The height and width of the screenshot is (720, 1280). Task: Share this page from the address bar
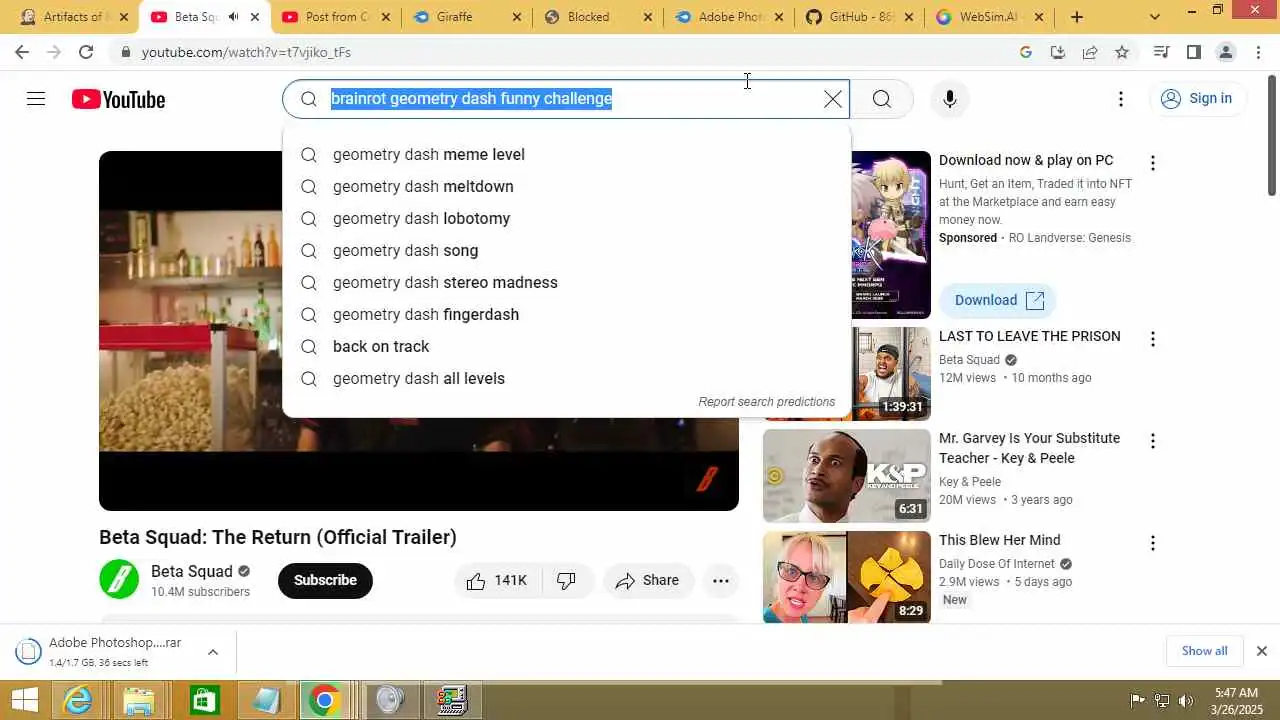coord(1090,52)
